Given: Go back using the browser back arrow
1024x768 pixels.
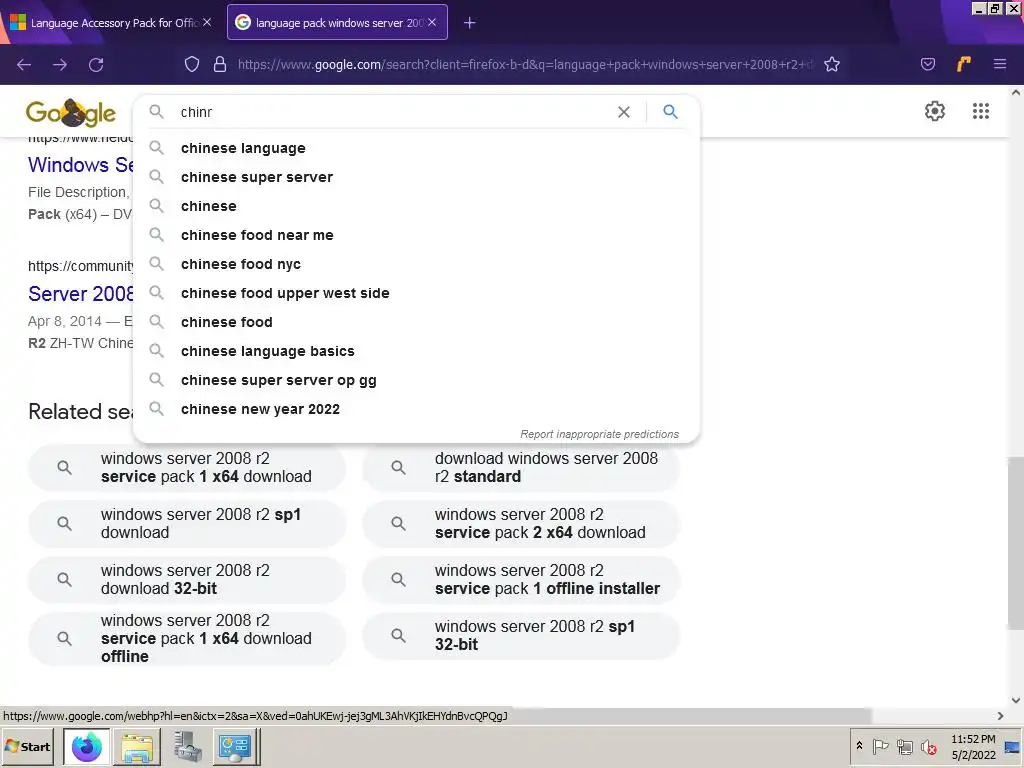Looking at the screenshot, I should pos(24,65).
